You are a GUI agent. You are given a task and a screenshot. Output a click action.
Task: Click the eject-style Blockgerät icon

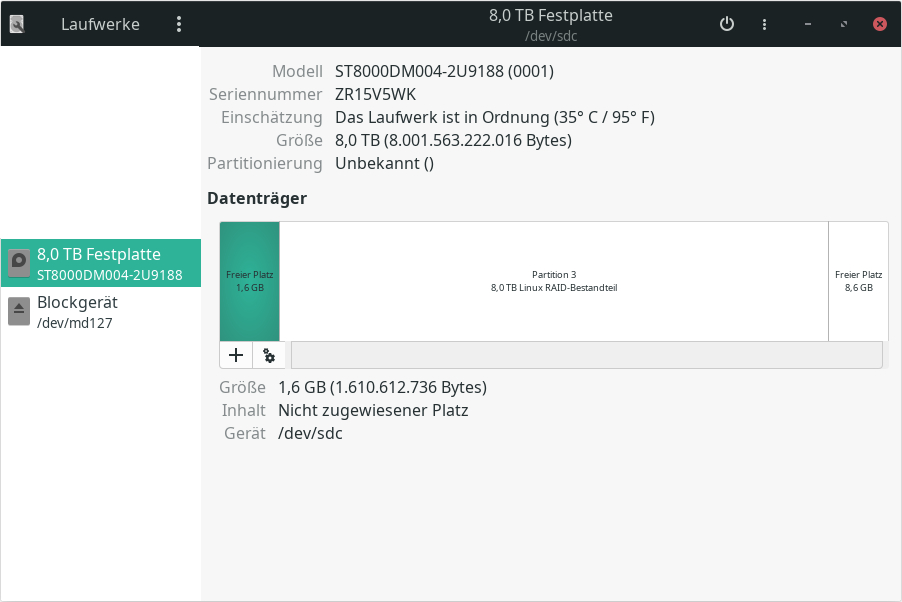click(x=19, y=311)
